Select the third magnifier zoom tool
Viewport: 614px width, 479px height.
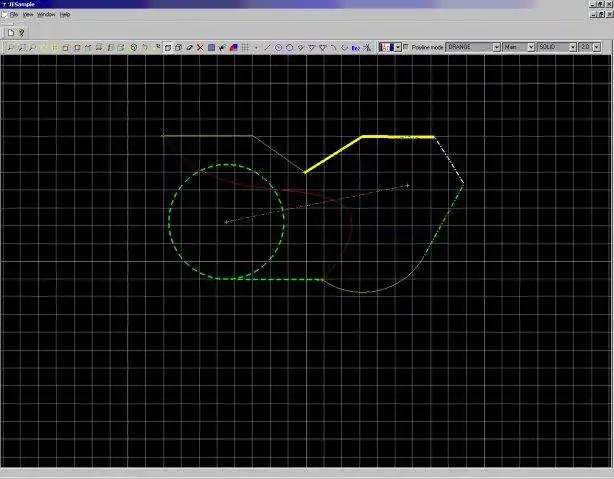[x=32, y=48]
